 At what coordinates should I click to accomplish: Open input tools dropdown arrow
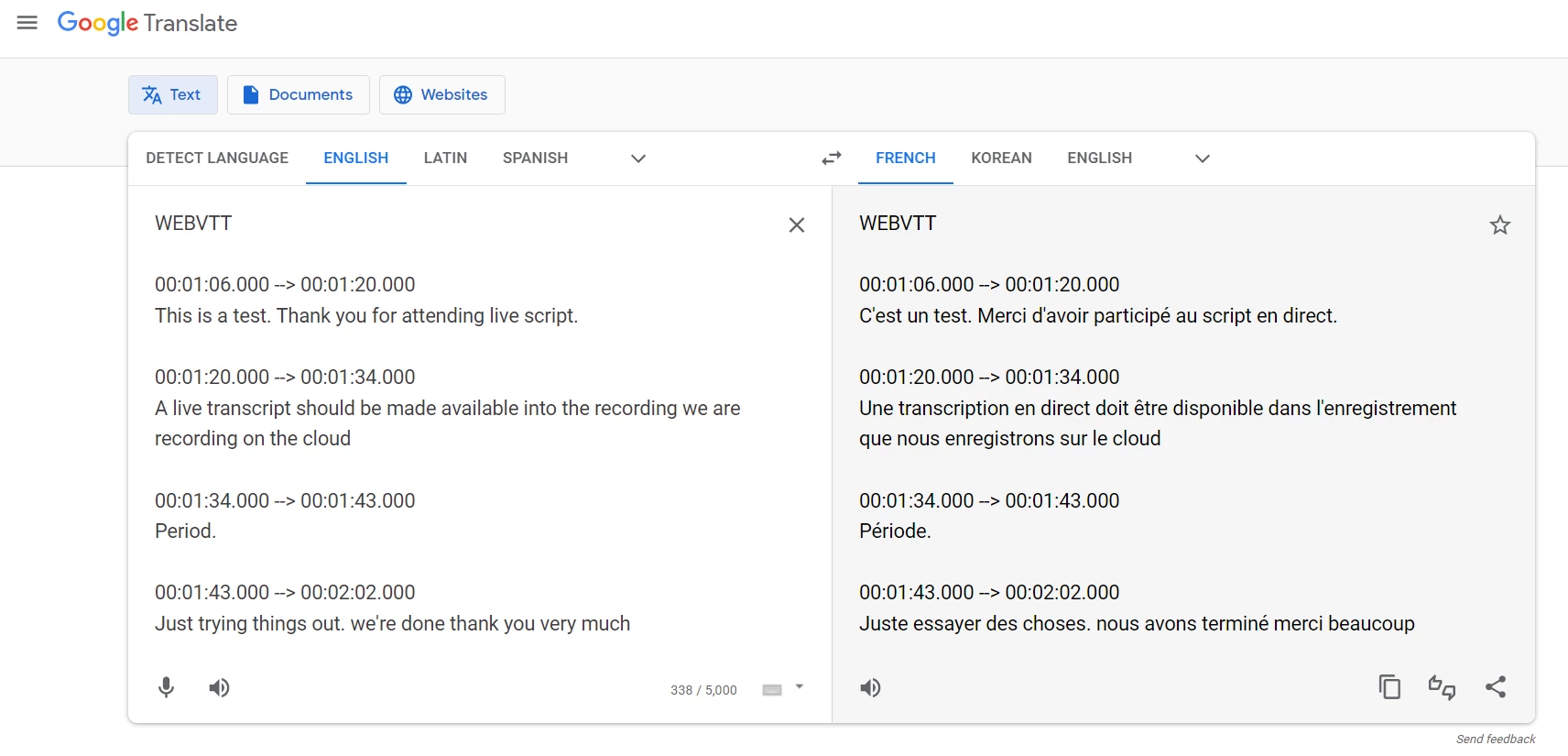[800, 686]
